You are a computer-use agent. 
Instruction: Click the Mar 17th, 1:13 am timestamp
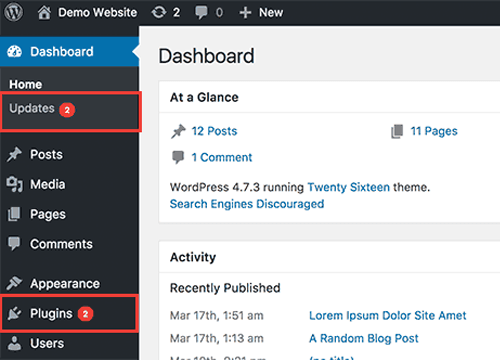click(217, 338)
